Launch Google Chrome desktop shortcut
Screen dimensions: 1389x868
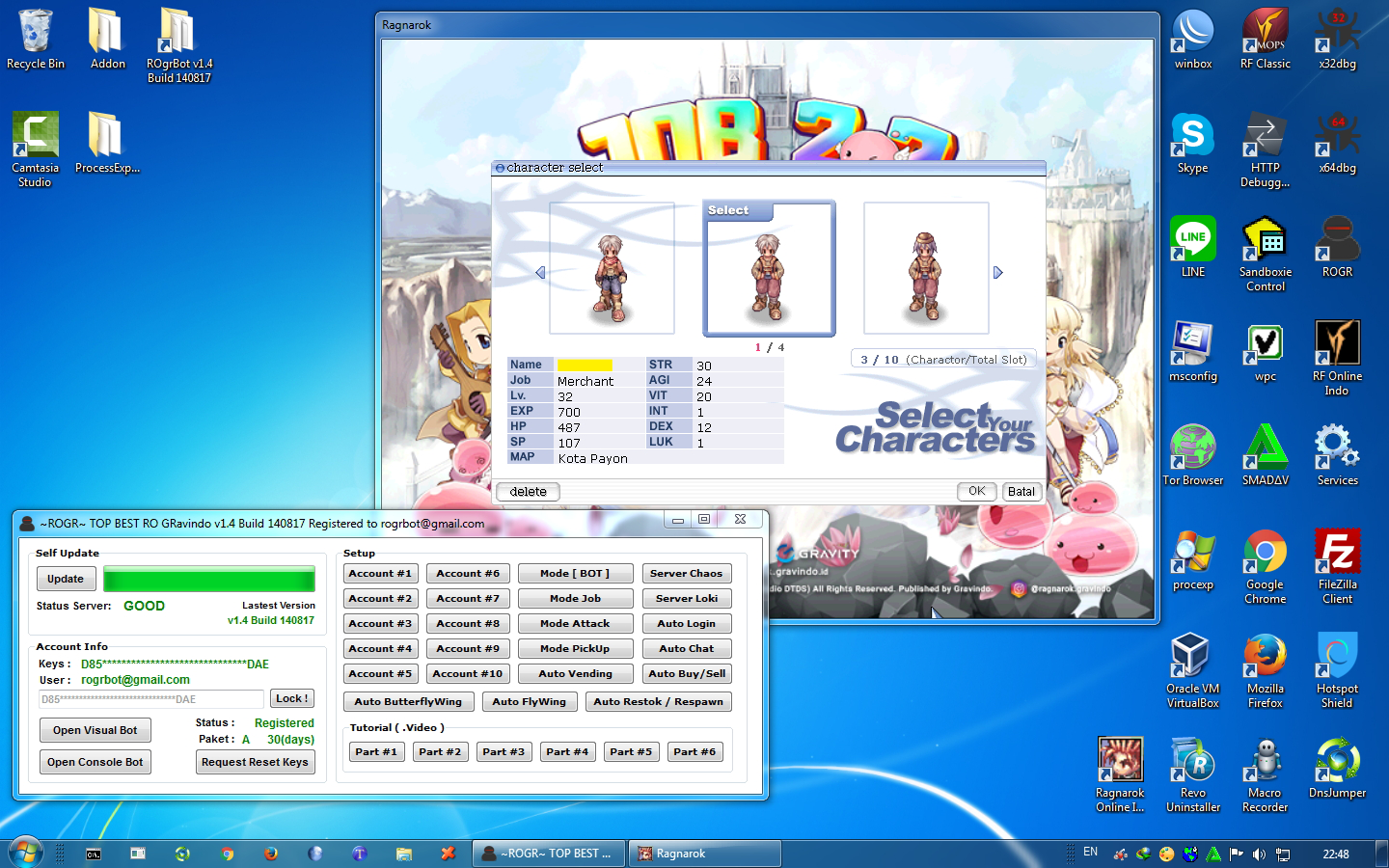[x=1266, y=566]
